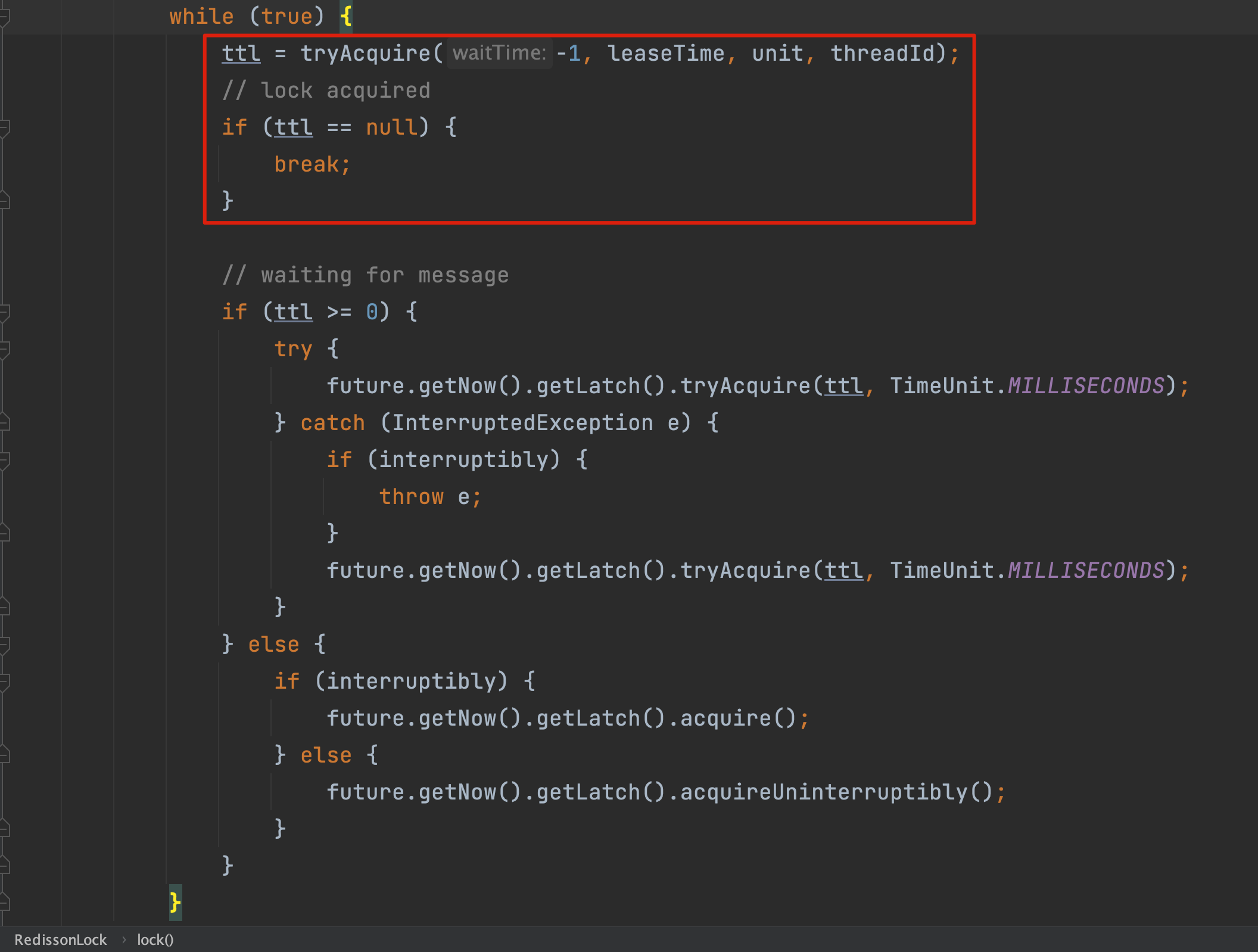Screen dimensions: 1258x952
Task: Collapse the fold marker beside if (ttl == null)
Action: pos(4,127)
